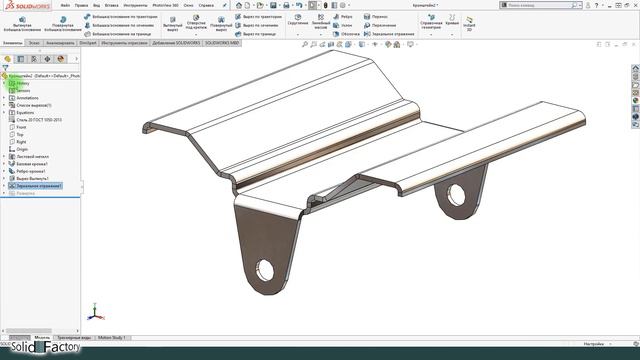Click the Повернутая бобышка/основание revolve tool
The width and height of the screenshot is (640, 360).
point(63,24)
